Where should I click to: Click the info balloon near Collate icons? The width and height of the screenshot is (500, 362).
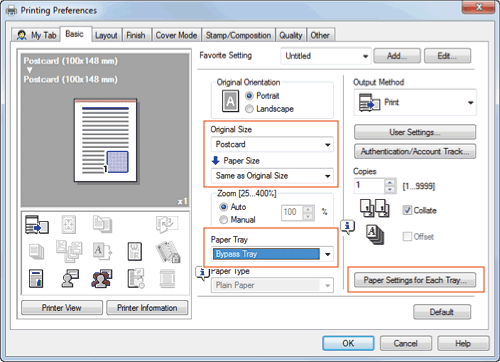(347, 227)
